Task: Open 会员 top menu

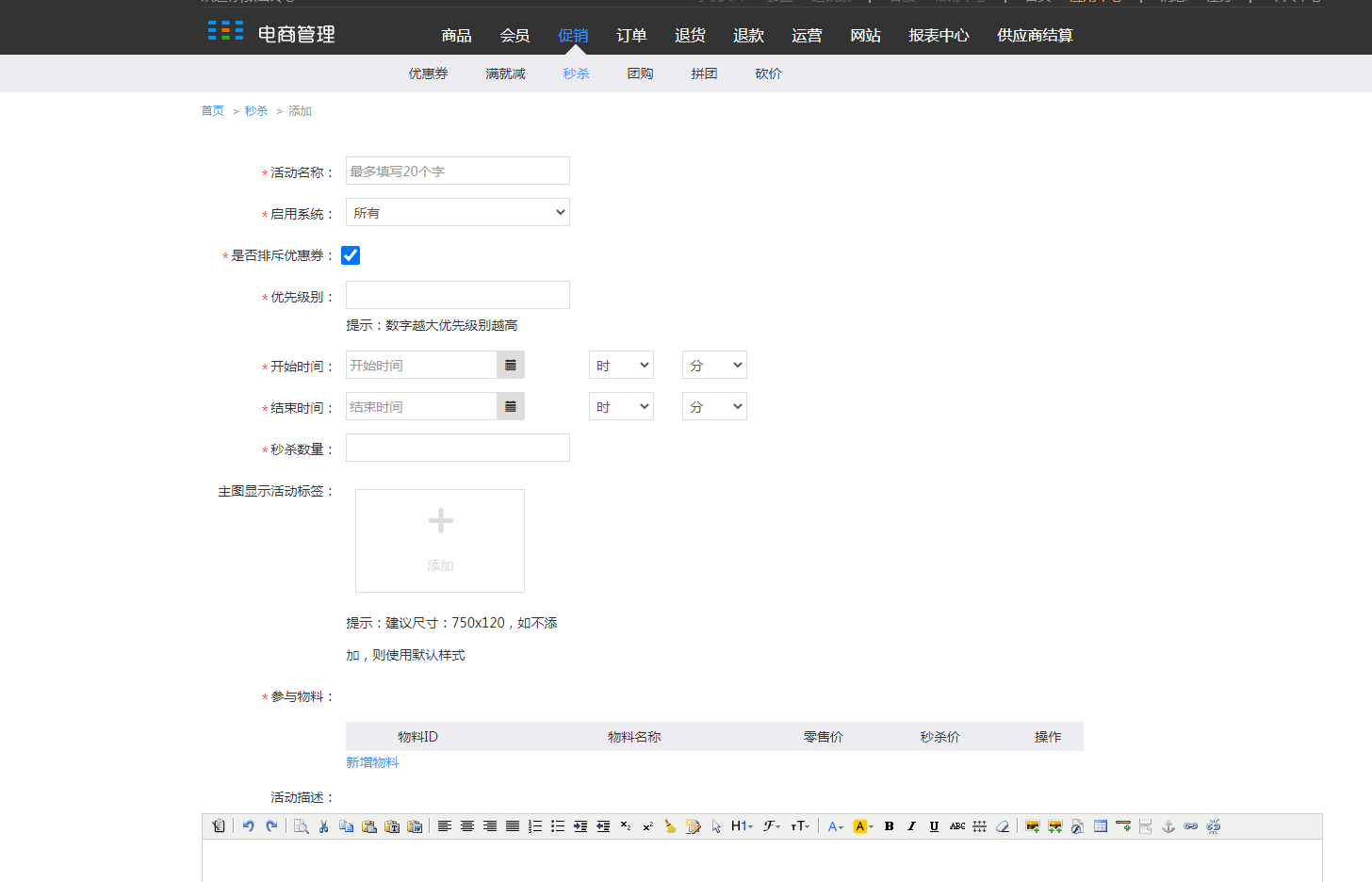Action: point(514,35)
